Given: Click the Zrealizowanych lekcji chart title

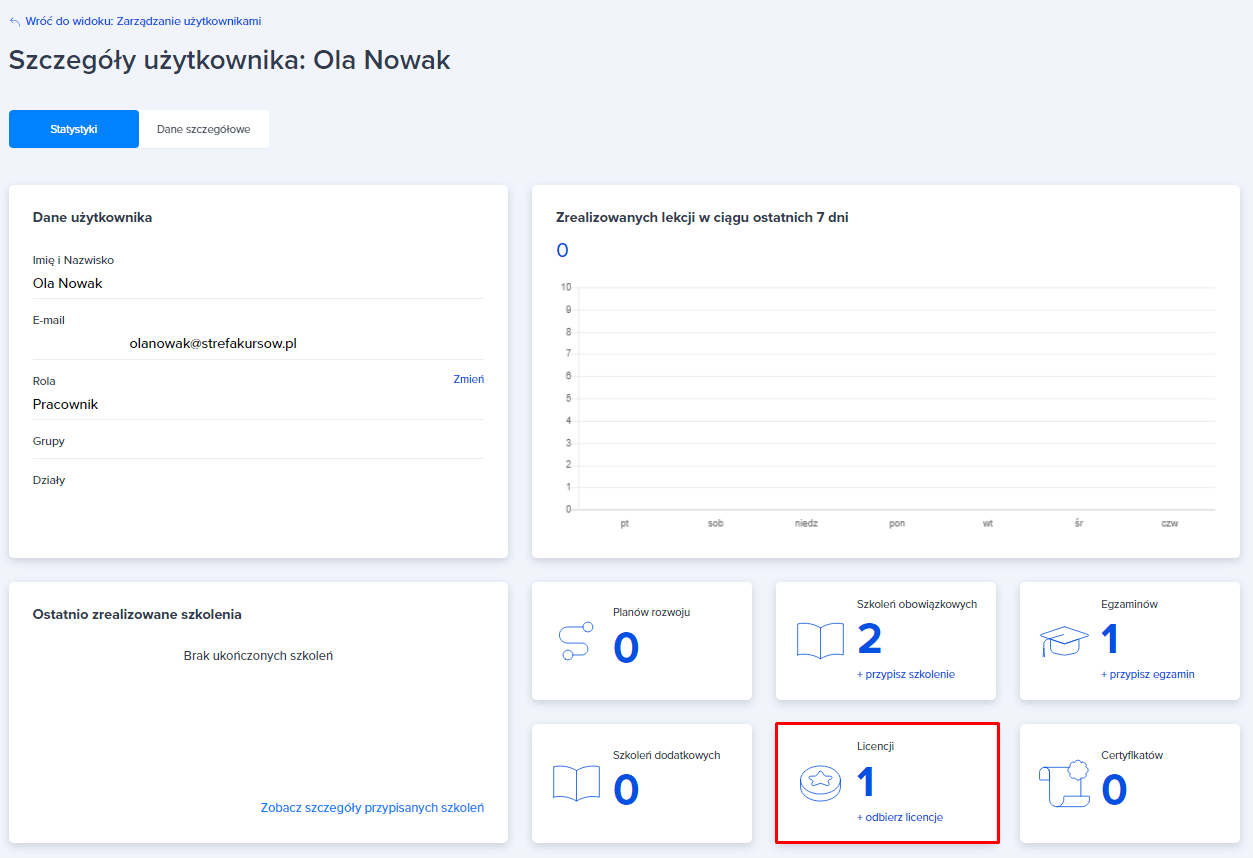Looking at the screenshot, I should (702, 217).
